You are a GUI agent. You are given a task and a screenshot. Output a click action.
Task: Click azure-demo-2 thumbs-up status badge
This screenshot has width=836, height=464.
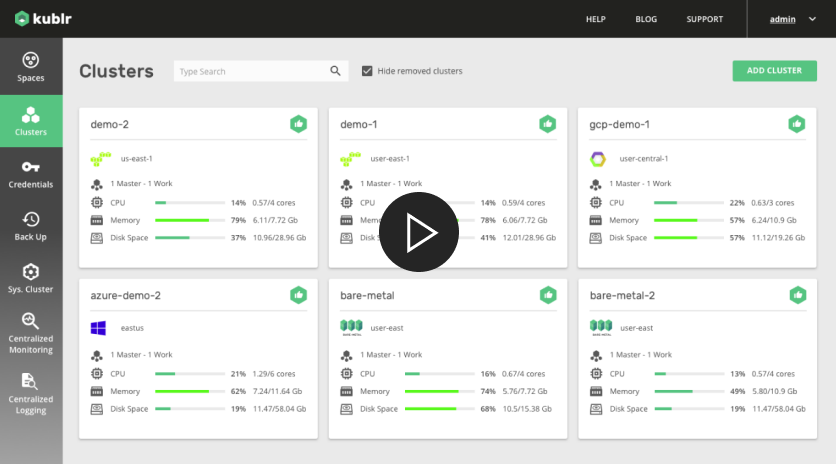[x=299, y=295]
